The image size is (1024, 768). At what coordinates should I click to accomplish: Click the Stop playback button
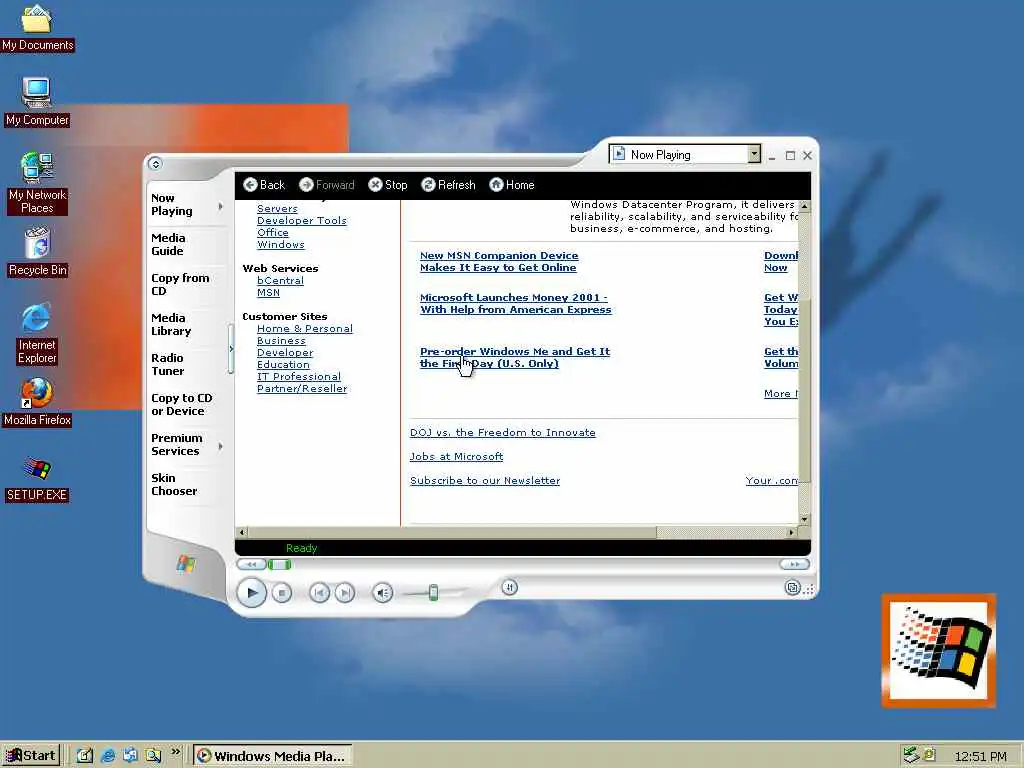(281, 593)
